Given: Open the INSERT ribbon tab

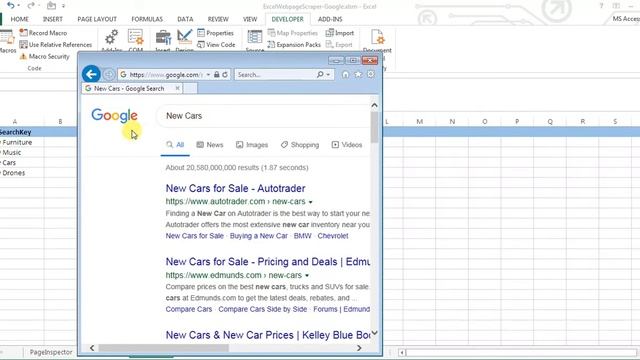Looking at the screenshot, I should point(53,19).
